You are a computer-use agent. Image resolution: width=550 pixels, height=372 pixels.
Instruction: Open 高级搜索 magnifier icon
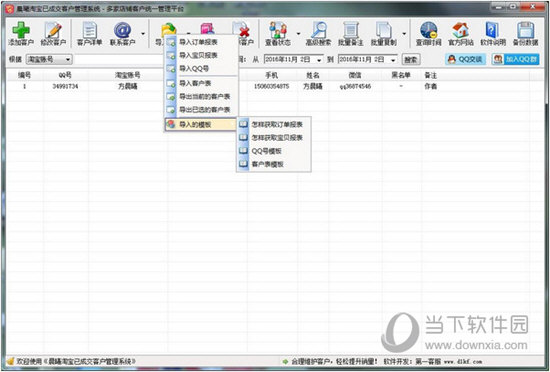pyautogui.click(x=318, y=30)
